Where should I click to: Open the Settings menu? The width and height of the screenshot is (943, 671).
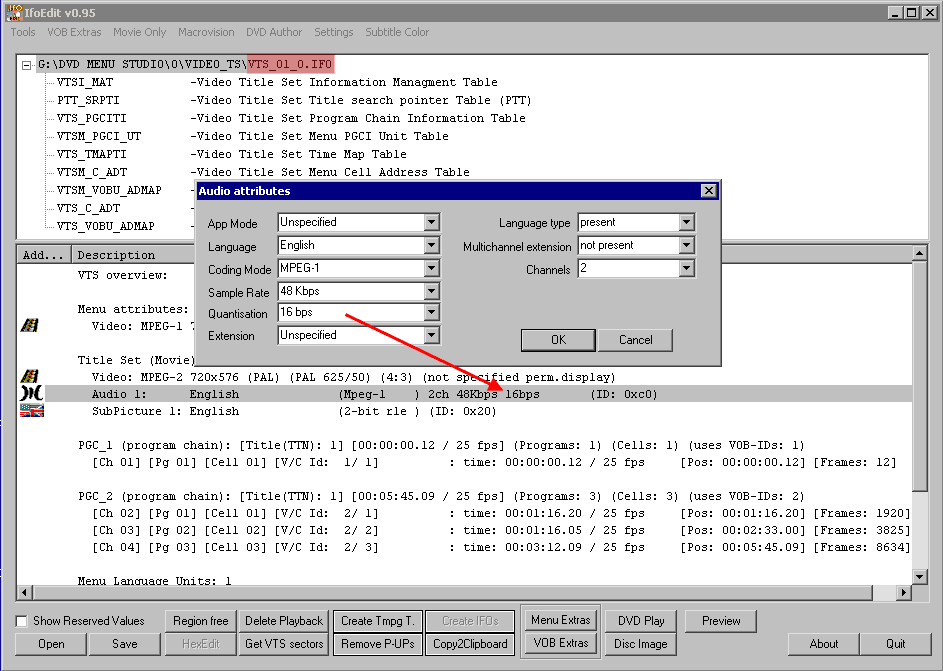click(334, 32)
